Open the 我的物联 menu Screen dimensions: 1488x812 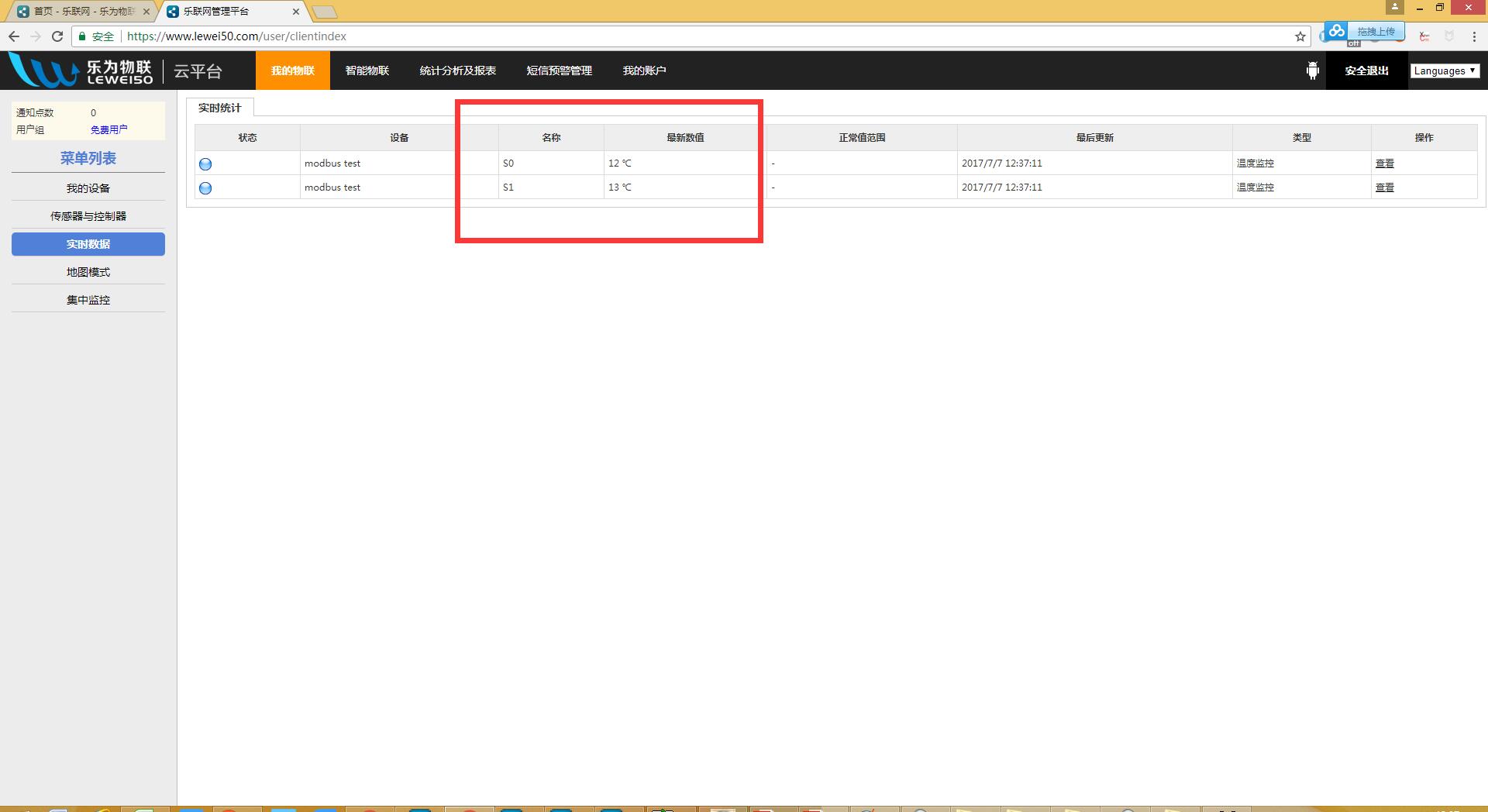(x=293, y=71)
